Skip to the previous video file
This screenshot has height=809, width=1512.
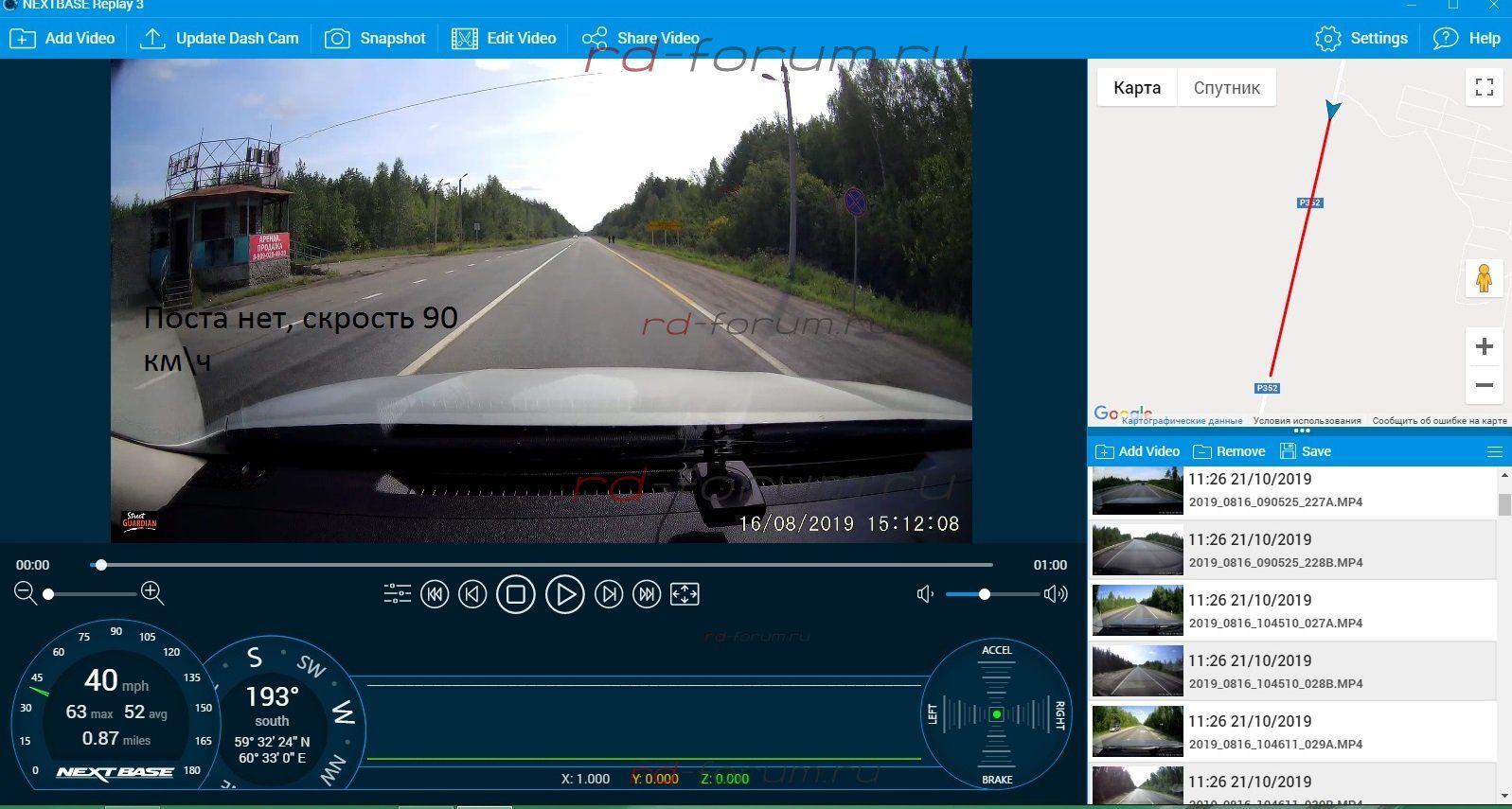[435, 594]
